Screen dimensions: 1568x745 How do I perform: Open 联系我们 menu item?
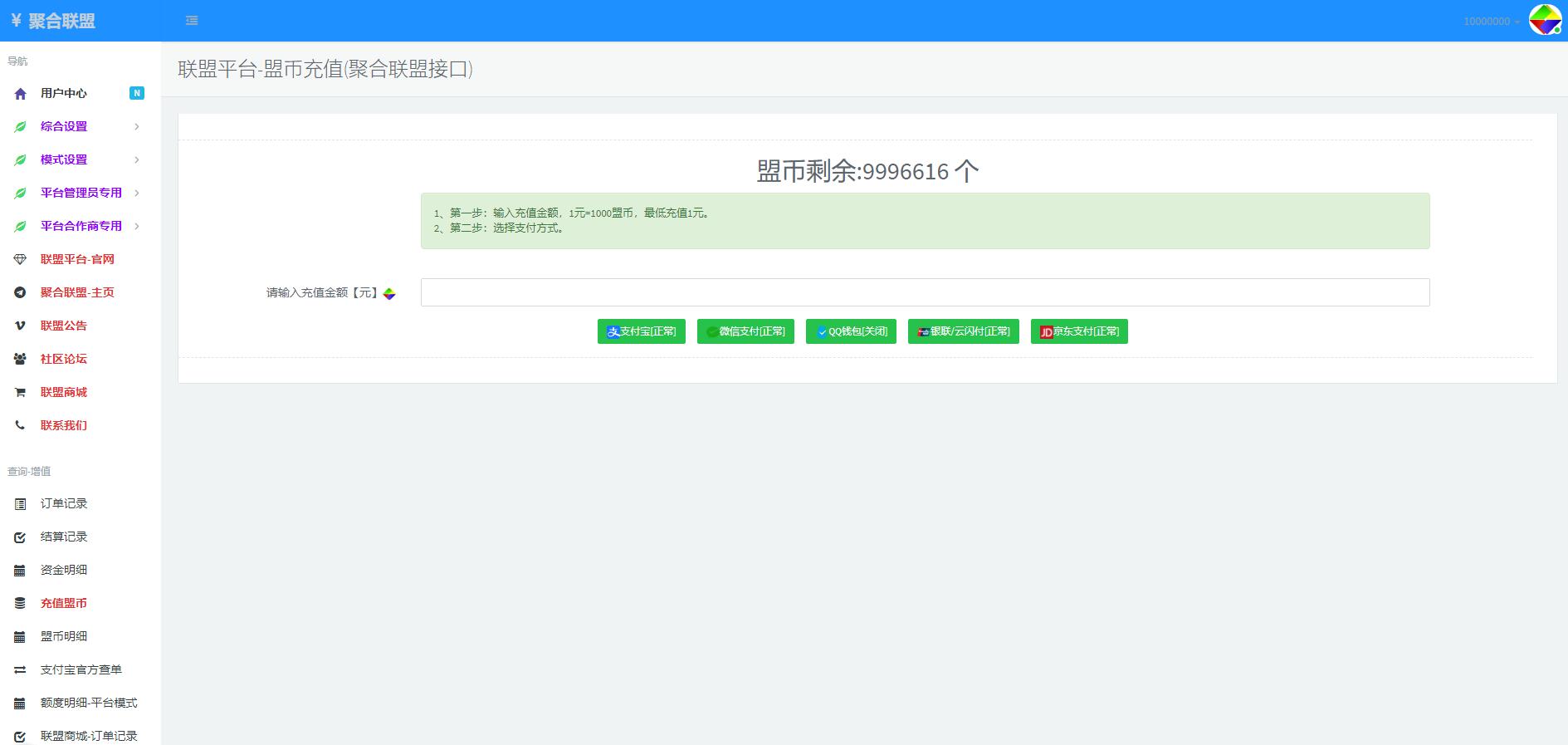coord(64,425)
